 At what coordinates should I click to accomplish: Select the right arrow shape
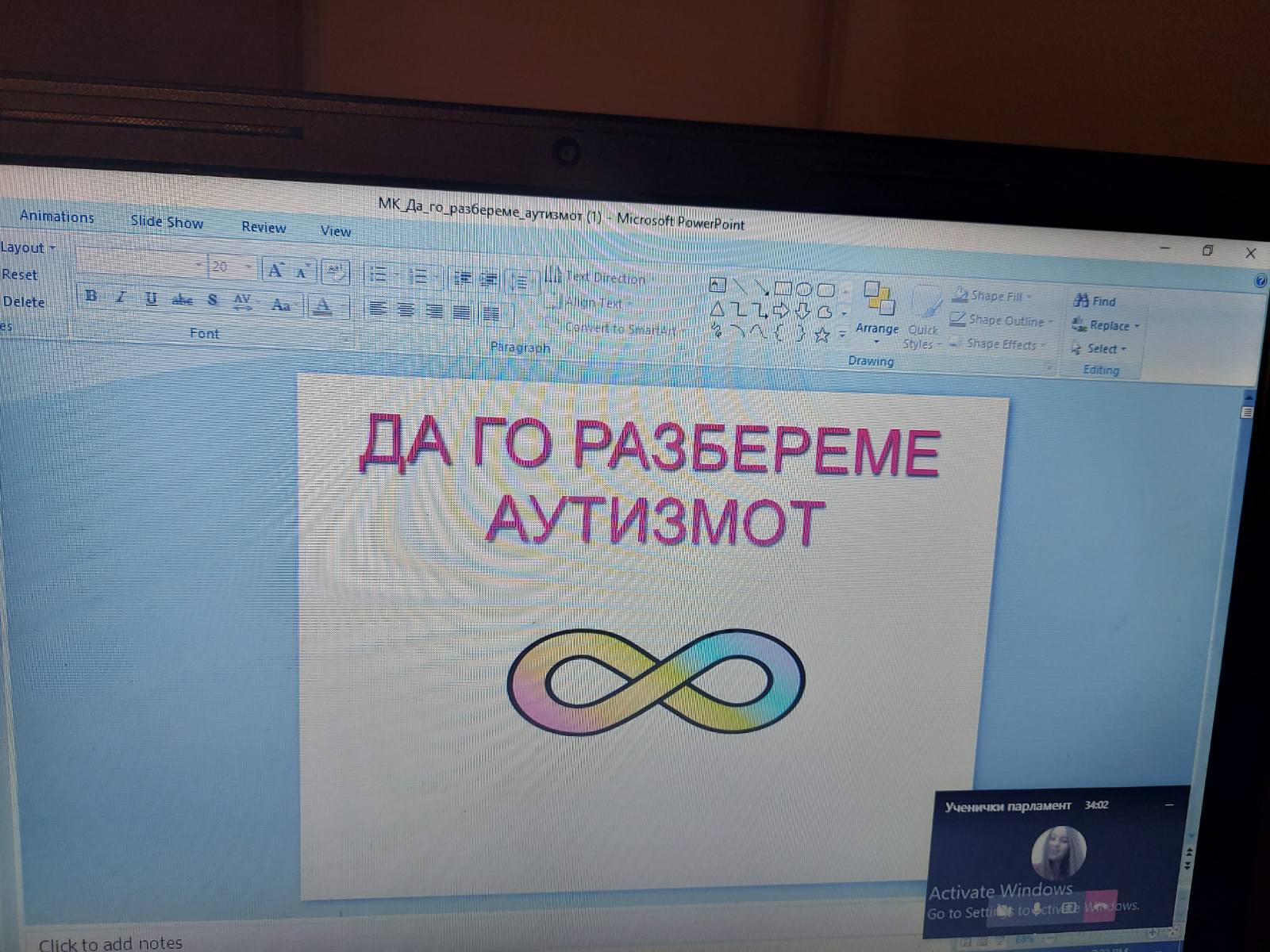(780, 310)
